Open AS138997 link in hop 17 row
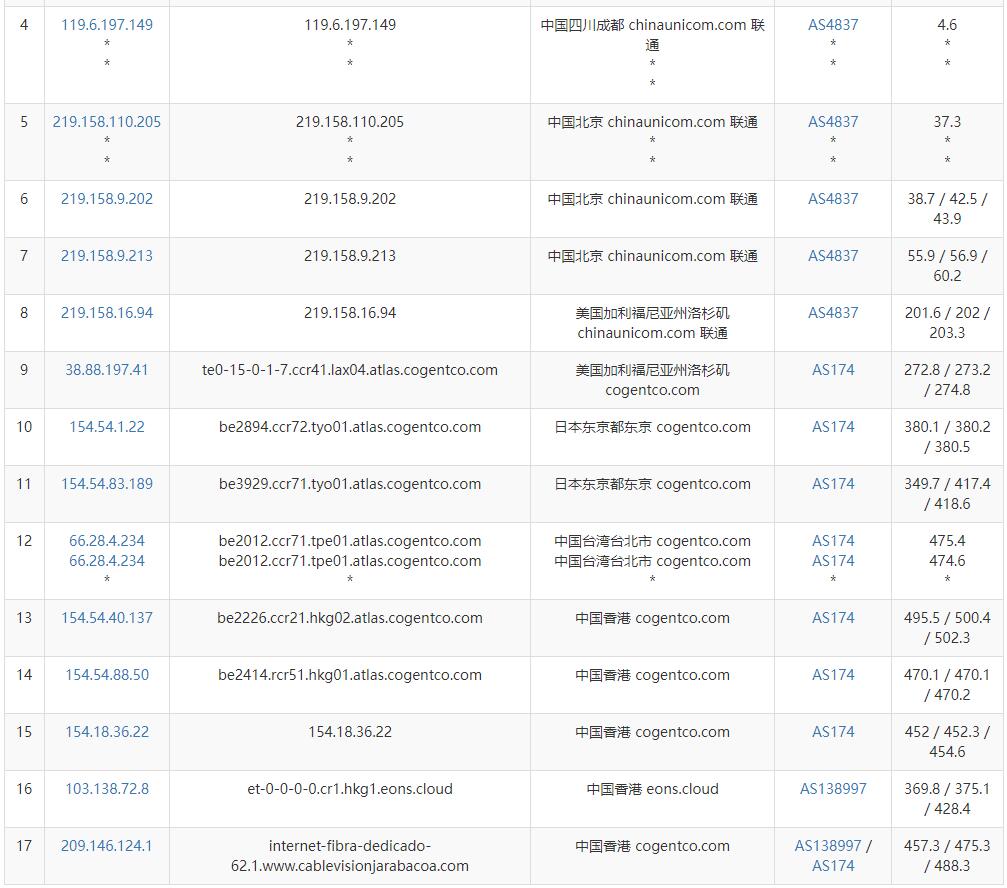 click(827, 846)
